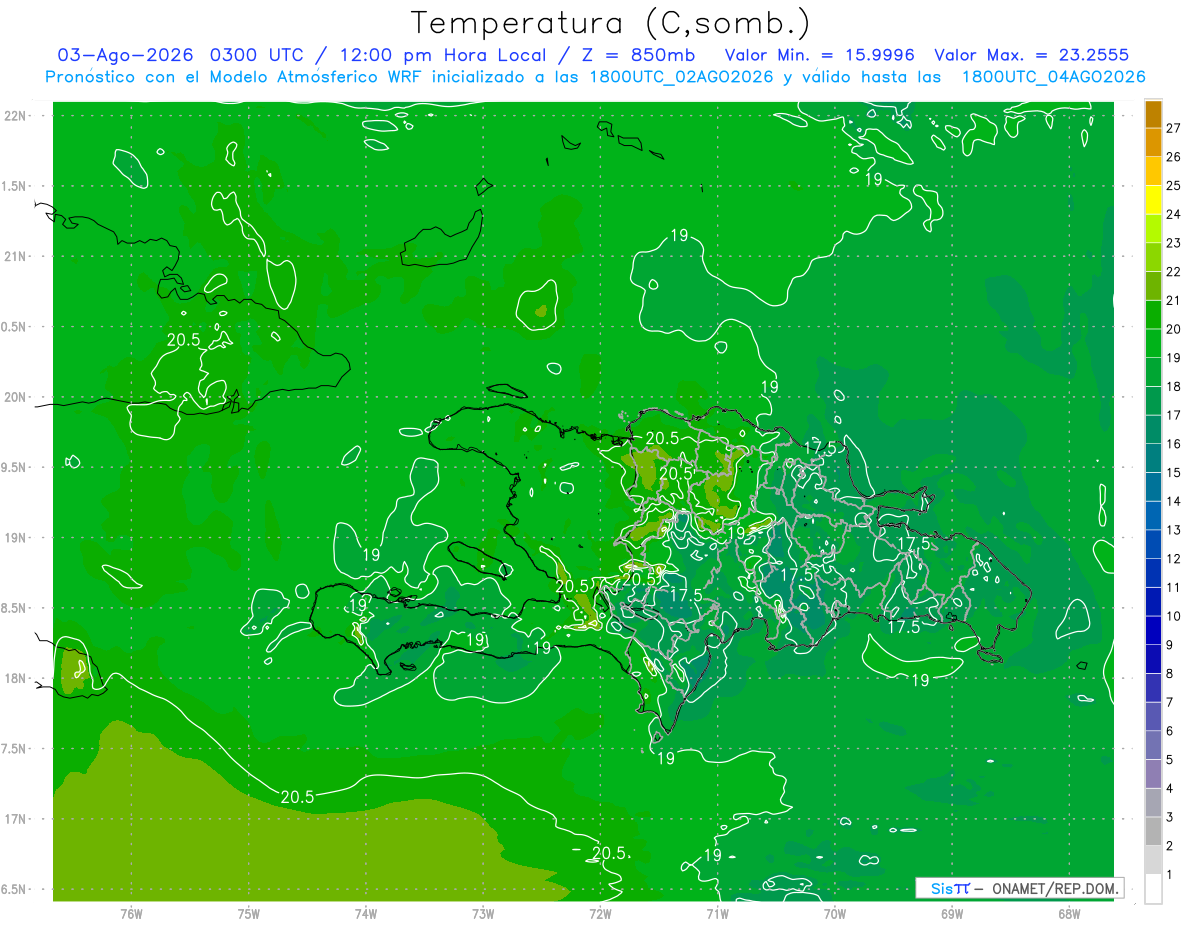This screenshot has width=1200, height=927.
Task: Click the "18N" latitude axis label
Action: pyautogui.click(x=15, y=679)
